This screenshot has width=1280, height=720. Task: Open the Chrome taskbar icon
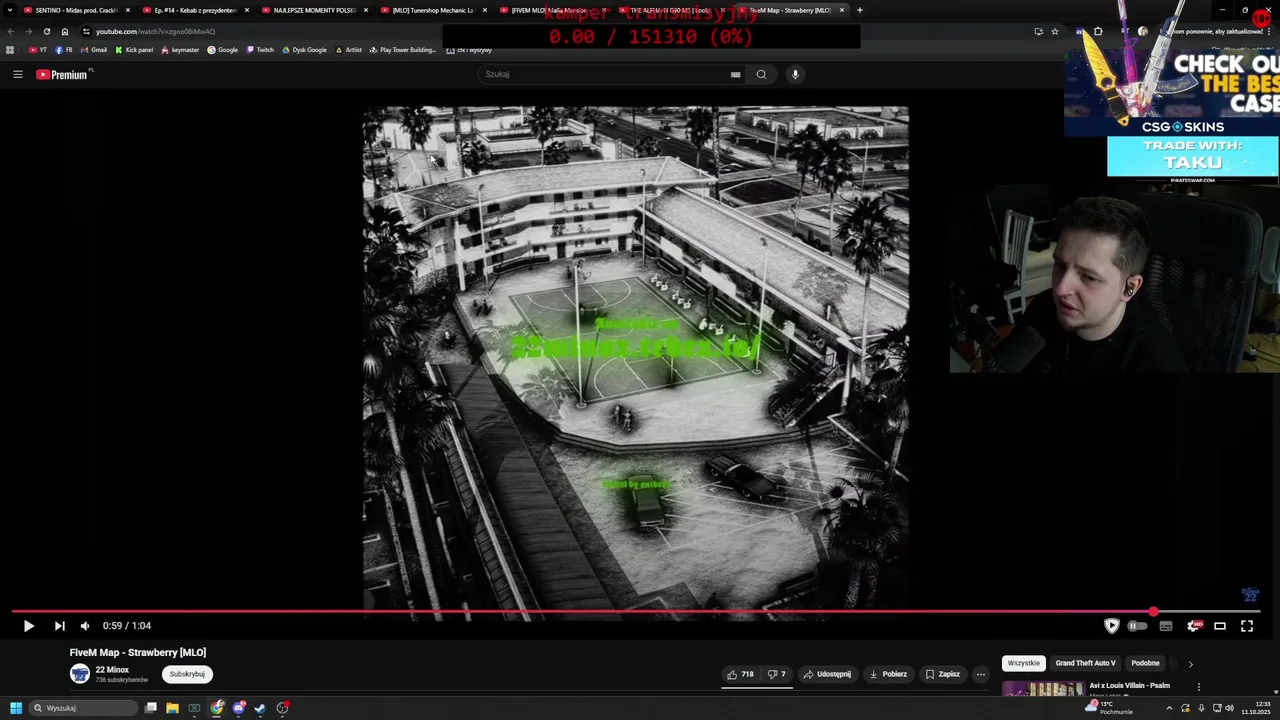[x=217, y=708]
